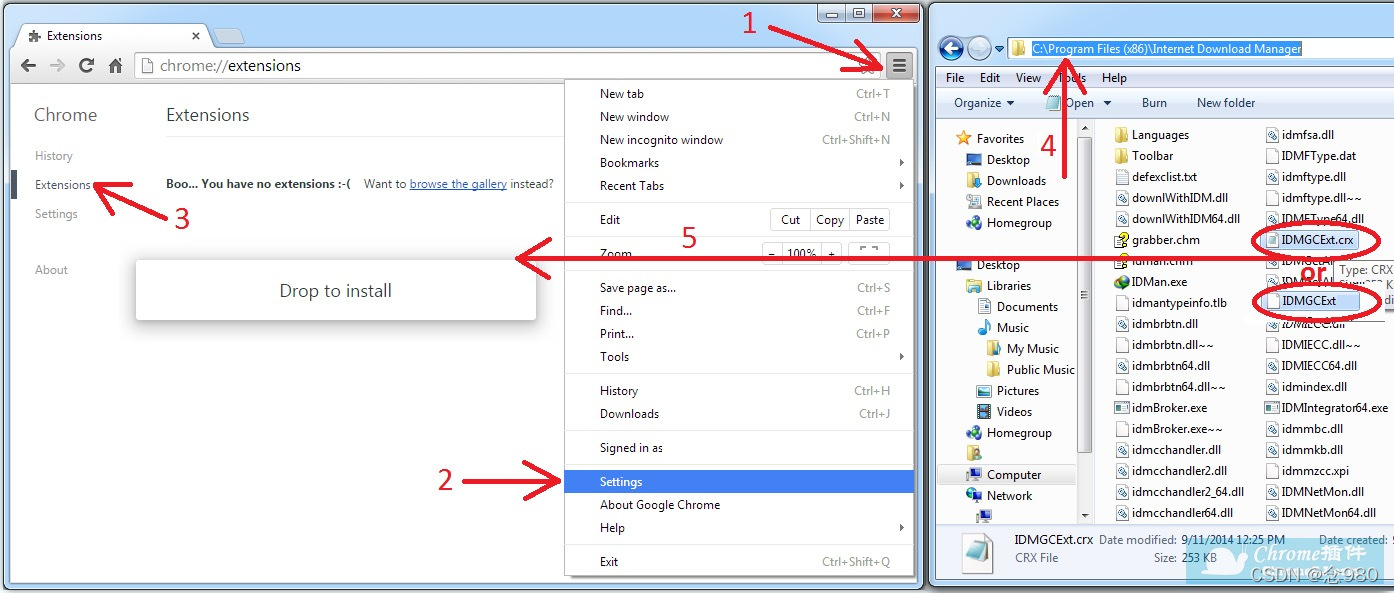1394x594 pixels.
Task: Expand the Organize dropdown
Action: [x=984, y=103]
